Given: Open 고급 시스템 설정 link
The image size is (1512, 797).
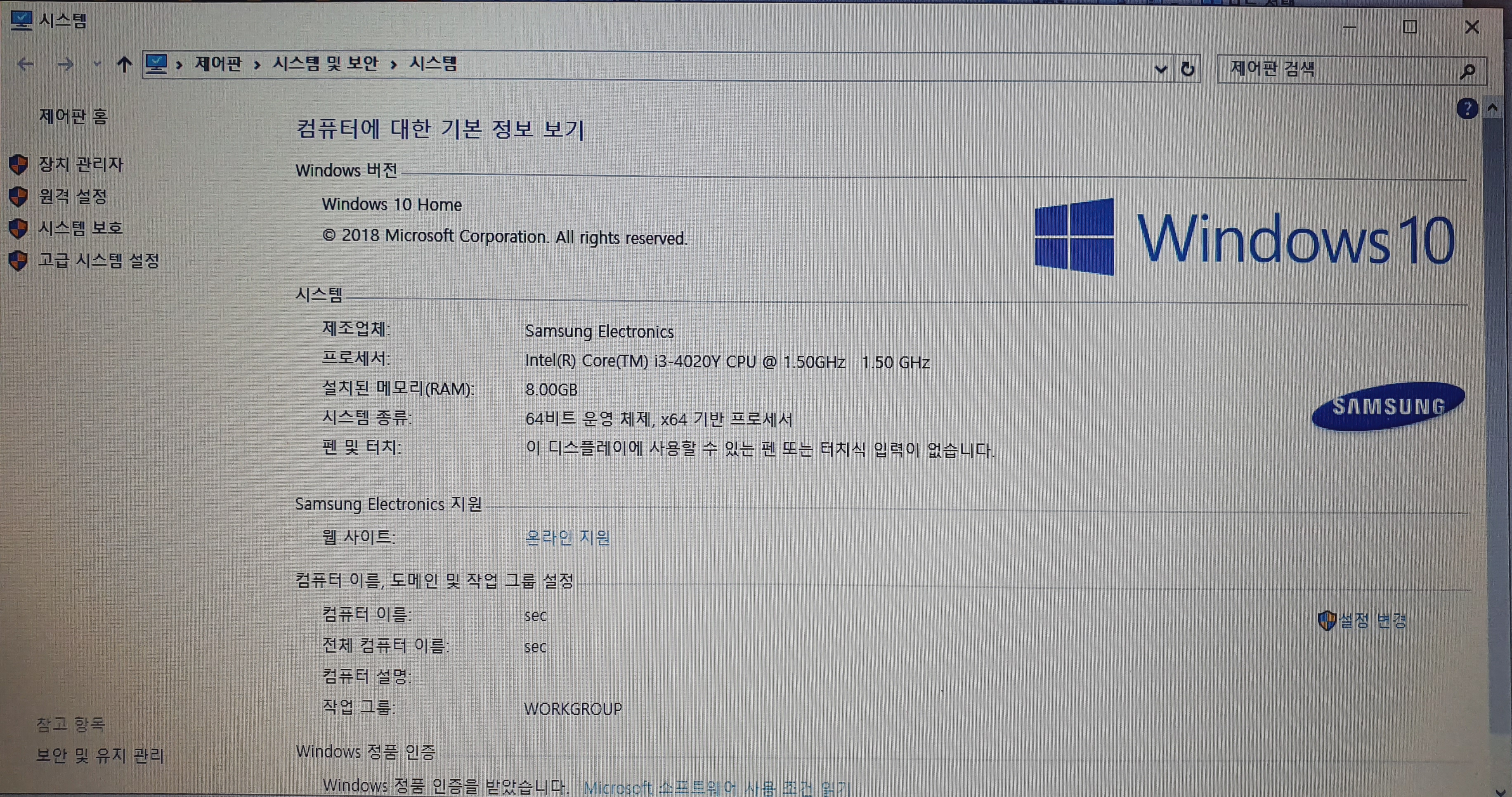Looking at the screenshot, I should pos(99,260).
